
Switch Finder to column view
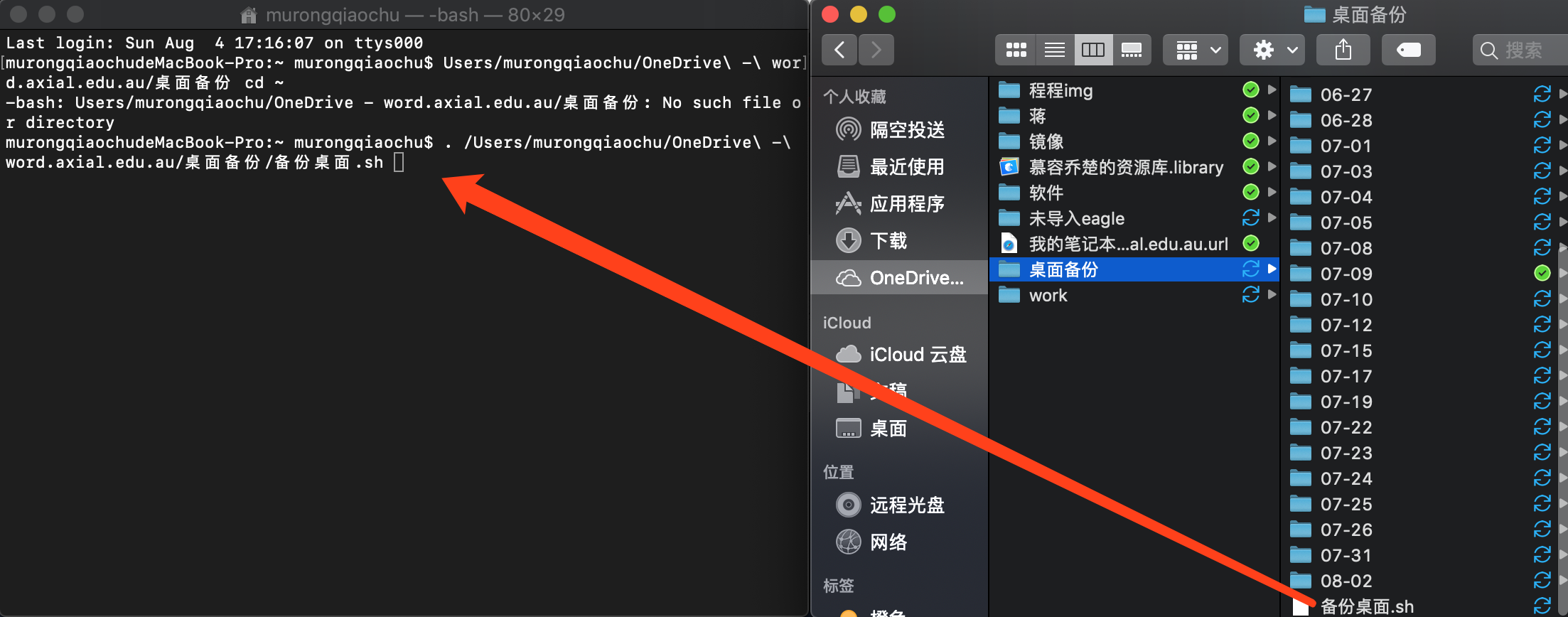pos(1092,50)
